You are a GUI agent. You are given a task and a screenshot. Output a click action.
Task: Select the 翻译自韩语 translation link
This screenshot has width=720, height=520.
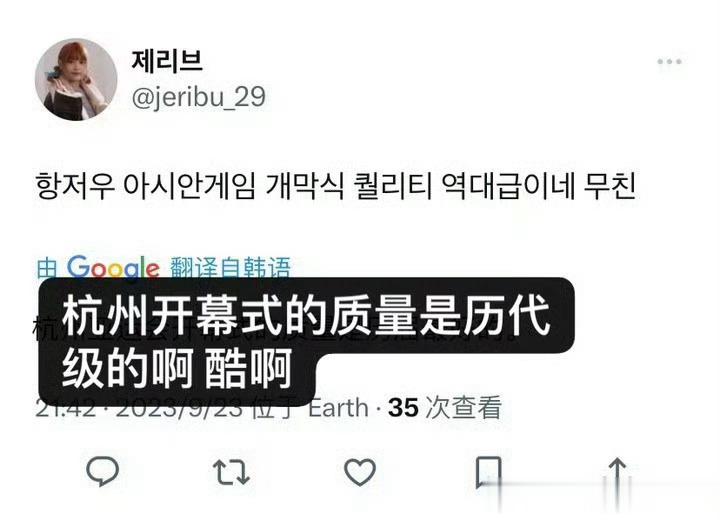coord(231,268)
